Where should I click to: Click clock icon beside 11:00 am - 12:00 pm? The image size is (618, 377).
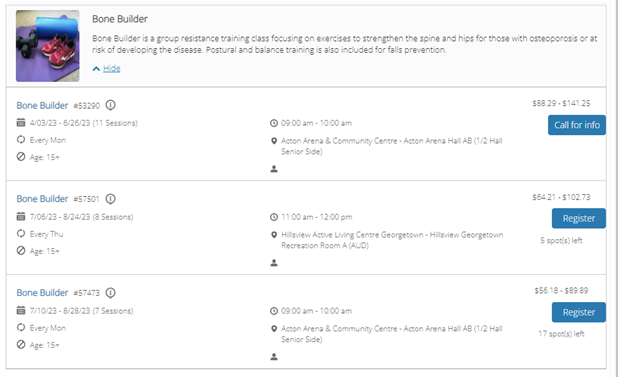[x=274, y=217]
